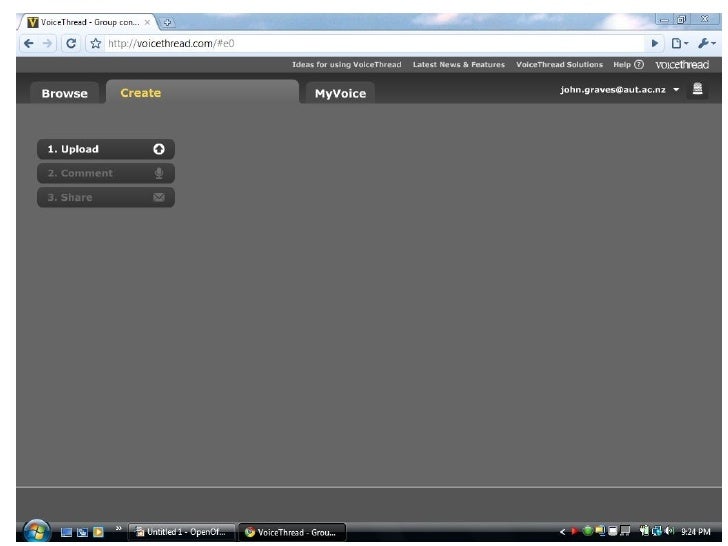Open Latest News & Features link
The width and height of the screenshot is (728, 546).
[x=459, y=65]
